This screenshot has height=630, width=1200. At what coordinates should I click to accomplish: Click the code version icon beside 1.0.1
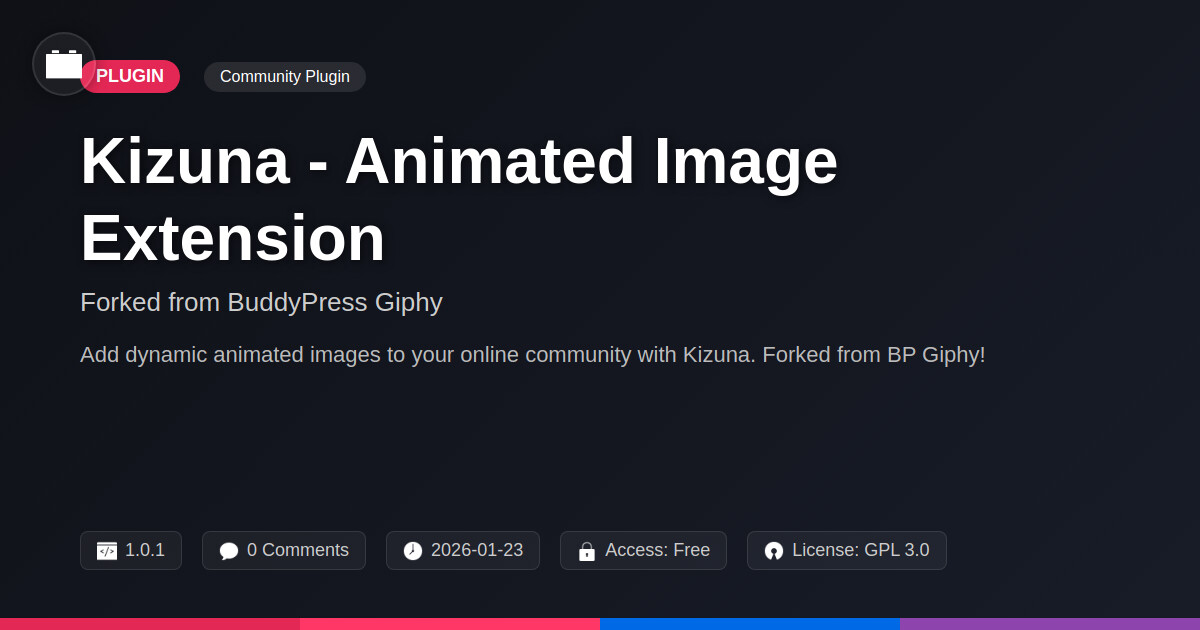pos(107,551)
